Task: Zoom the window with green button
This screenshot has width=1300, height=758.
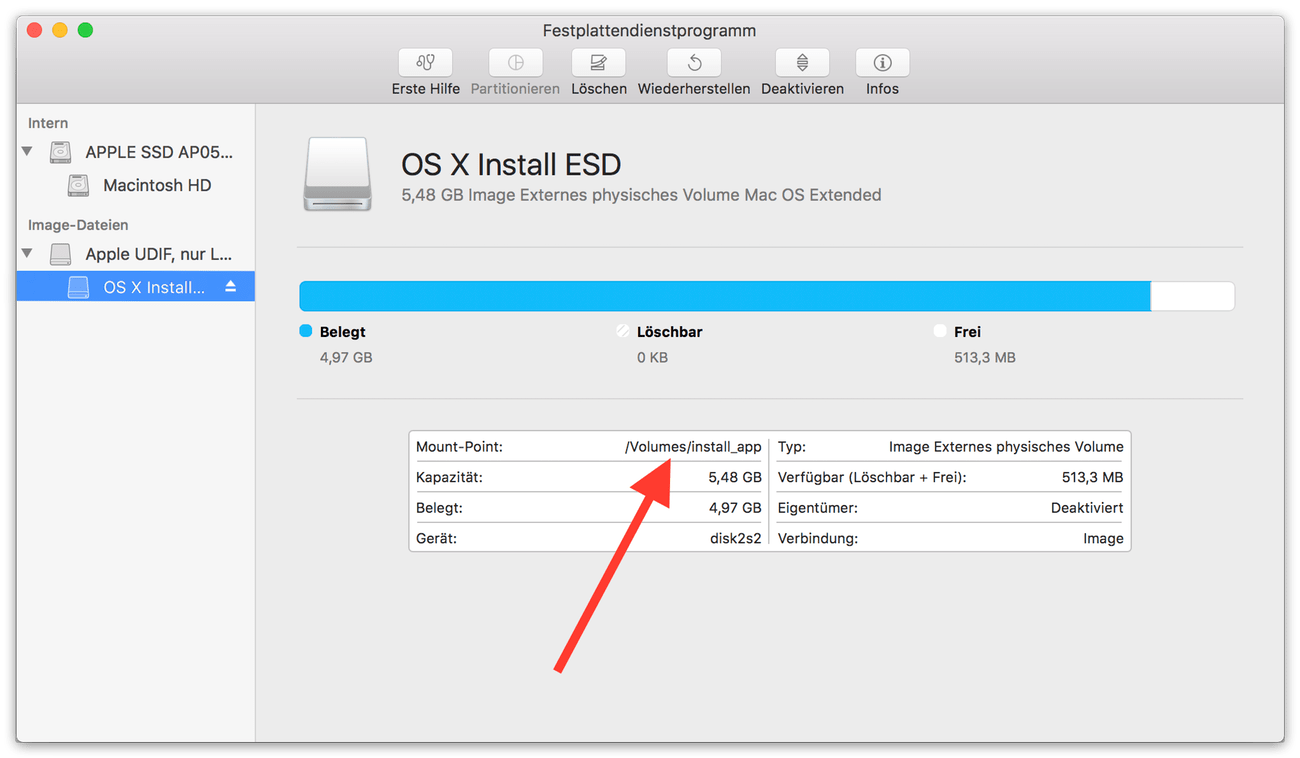Action: 85,31
